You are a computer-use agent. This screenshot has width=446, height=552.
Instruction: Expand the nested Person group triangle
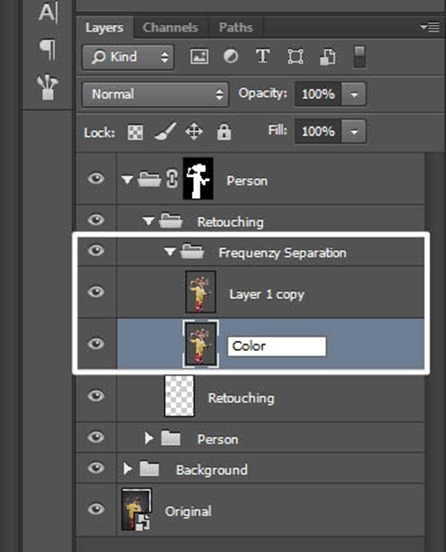pyautogui.click(x=149, y=438)
